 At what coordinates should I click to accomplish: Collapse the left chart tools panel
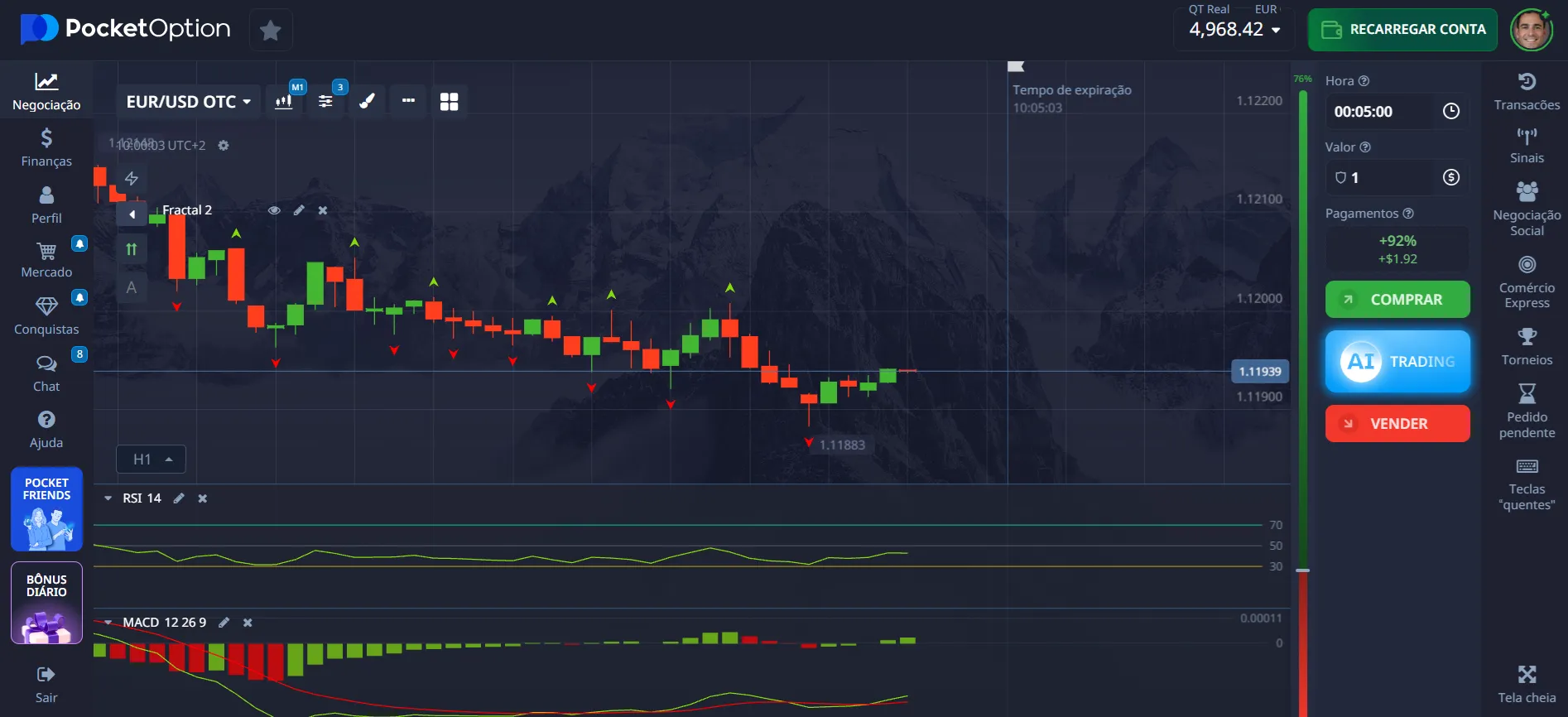(x=132, y=214)
